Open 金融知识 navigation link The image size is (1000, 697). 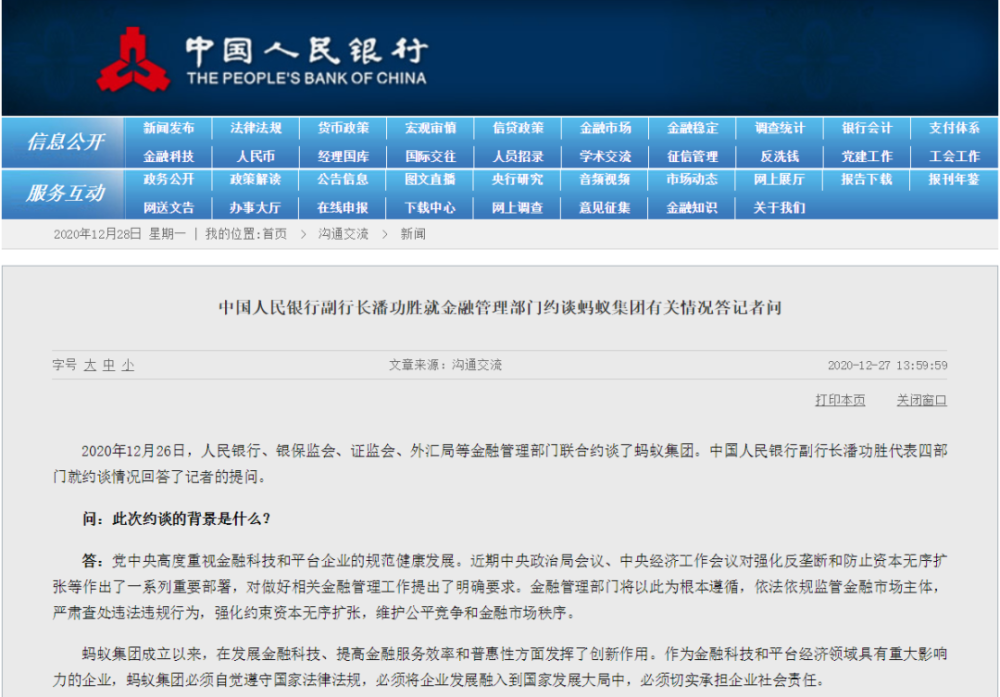tap(693, 207)
